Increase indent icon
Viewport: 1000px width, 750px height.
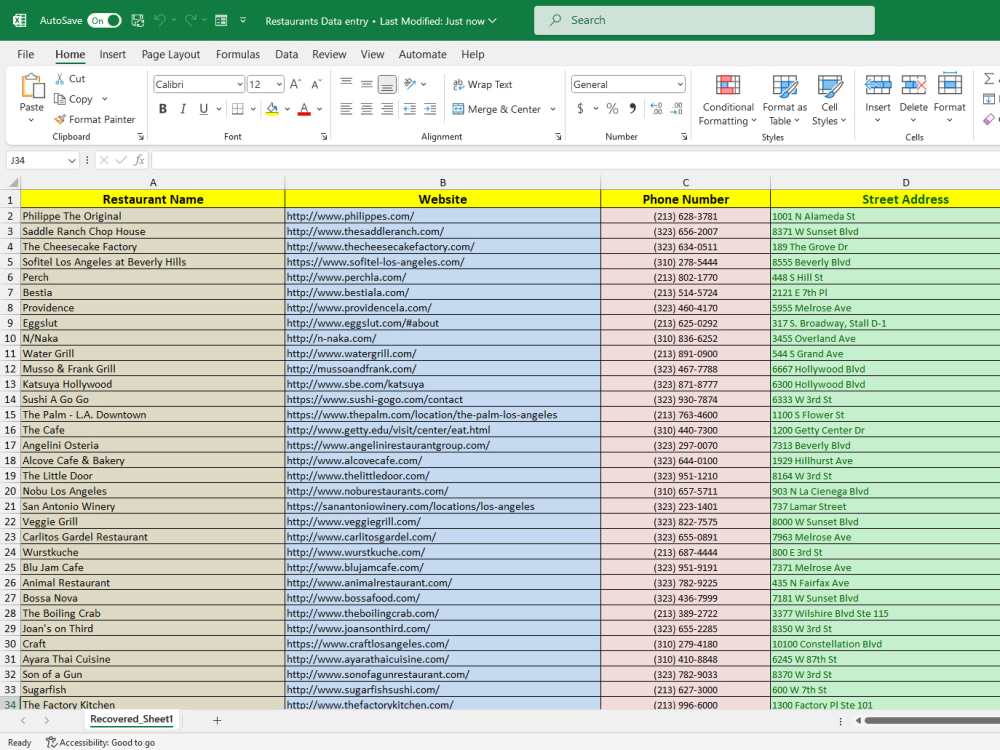pos(430,109)
